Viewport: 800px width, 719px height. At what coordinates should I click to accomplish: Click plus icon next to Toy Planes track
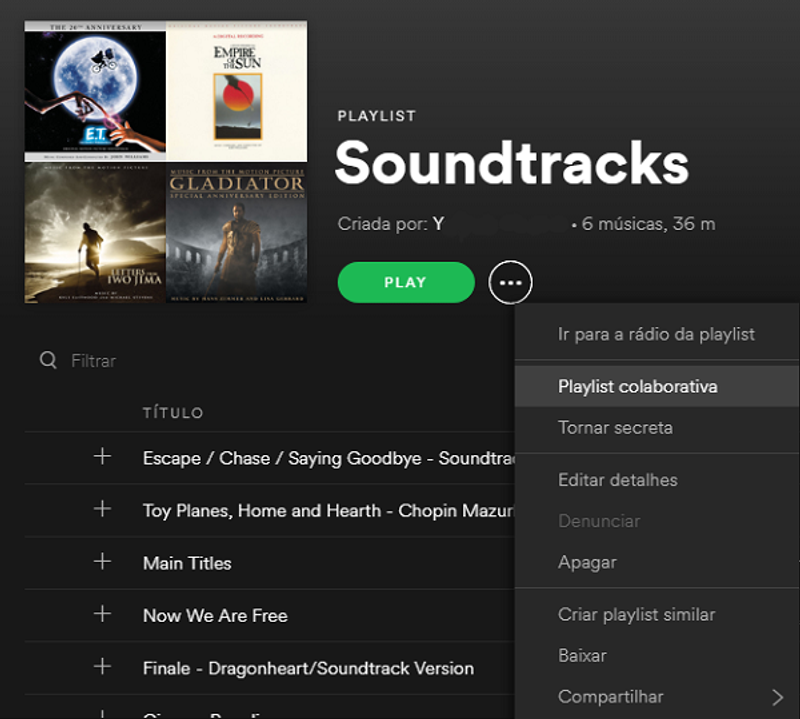tap(102, 509)
